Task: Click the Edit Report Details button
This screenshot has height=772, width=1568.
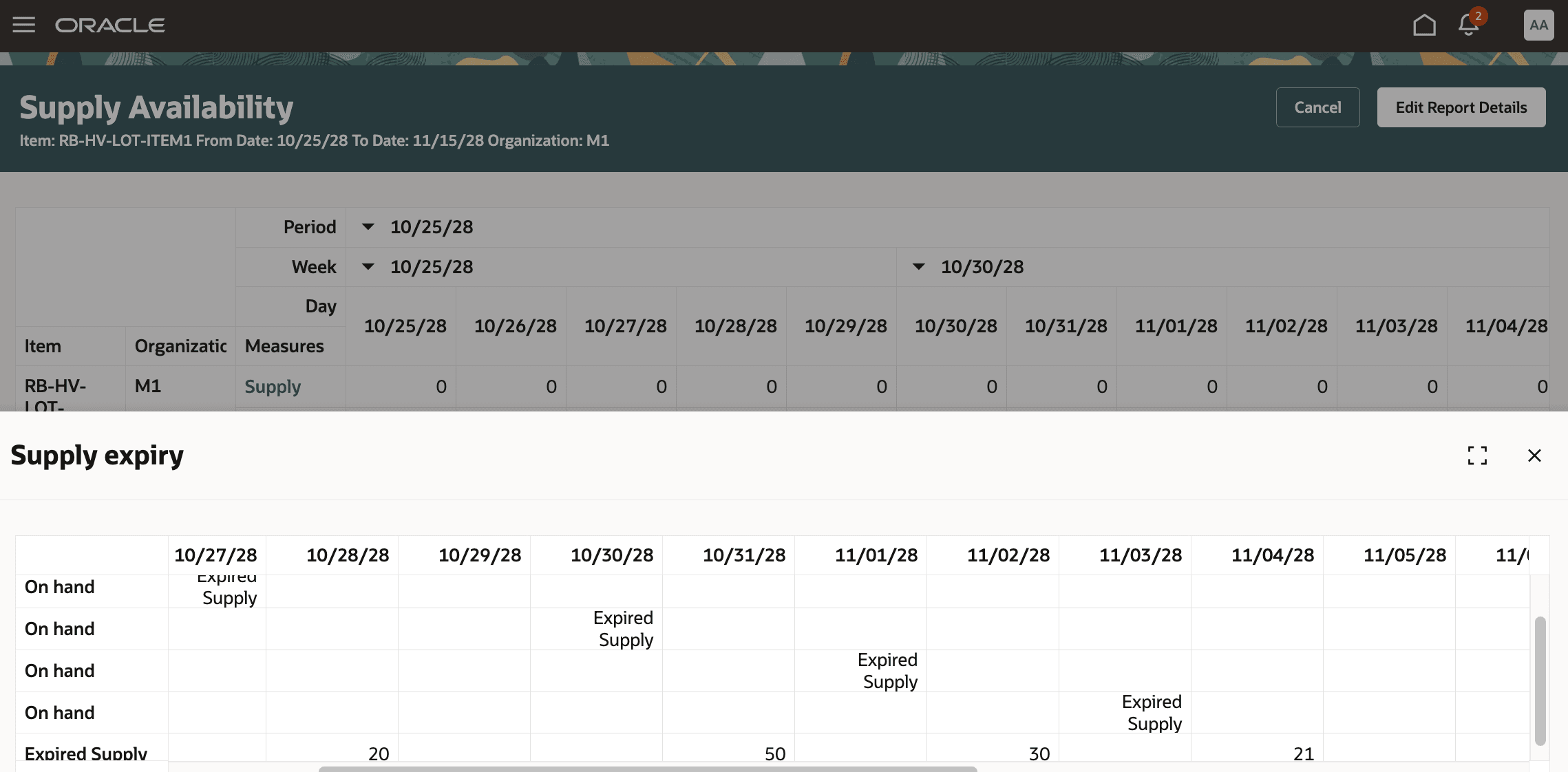Action: [x=1461, y=107]
